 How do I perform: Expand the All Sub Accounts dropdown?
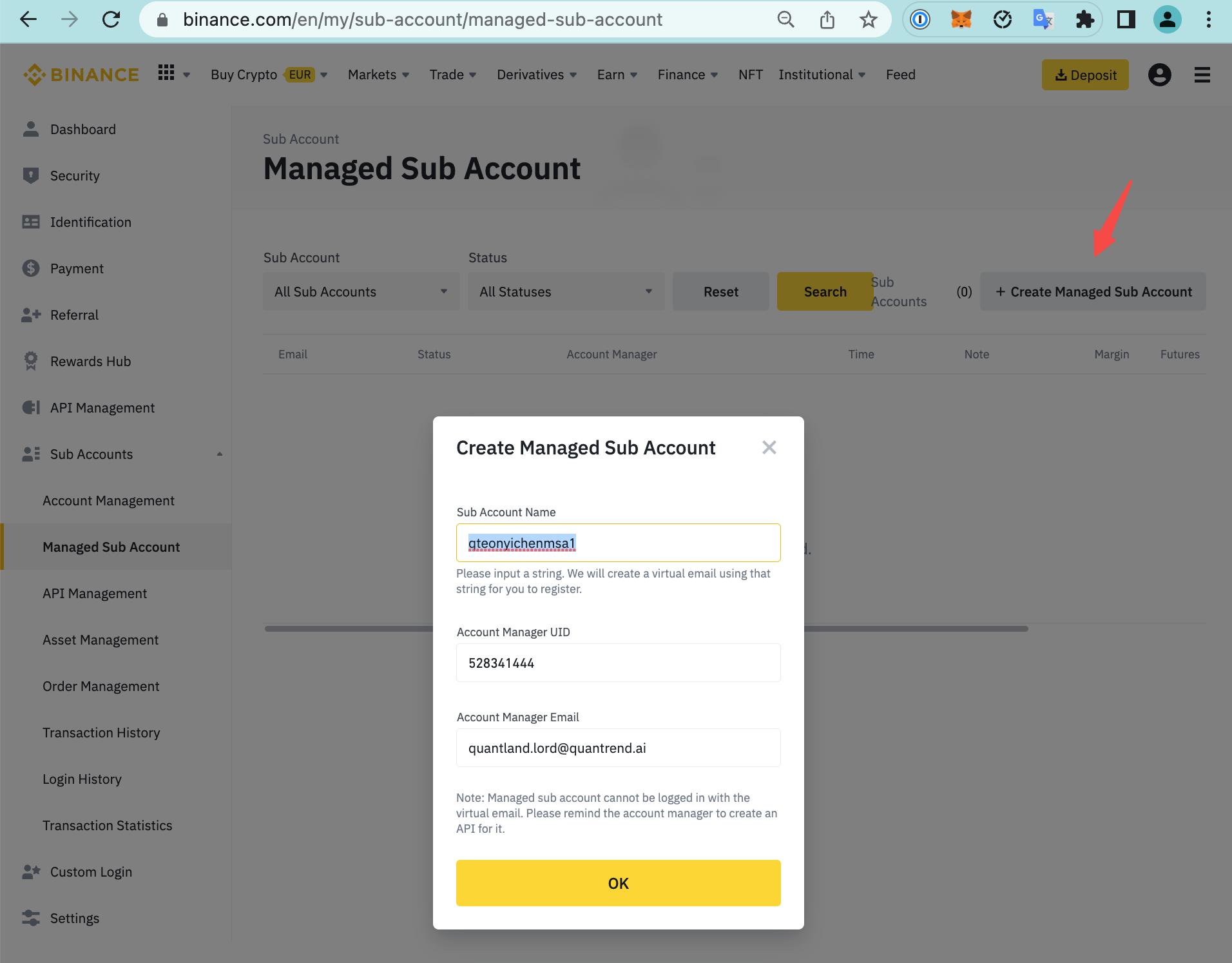point(361,291)
